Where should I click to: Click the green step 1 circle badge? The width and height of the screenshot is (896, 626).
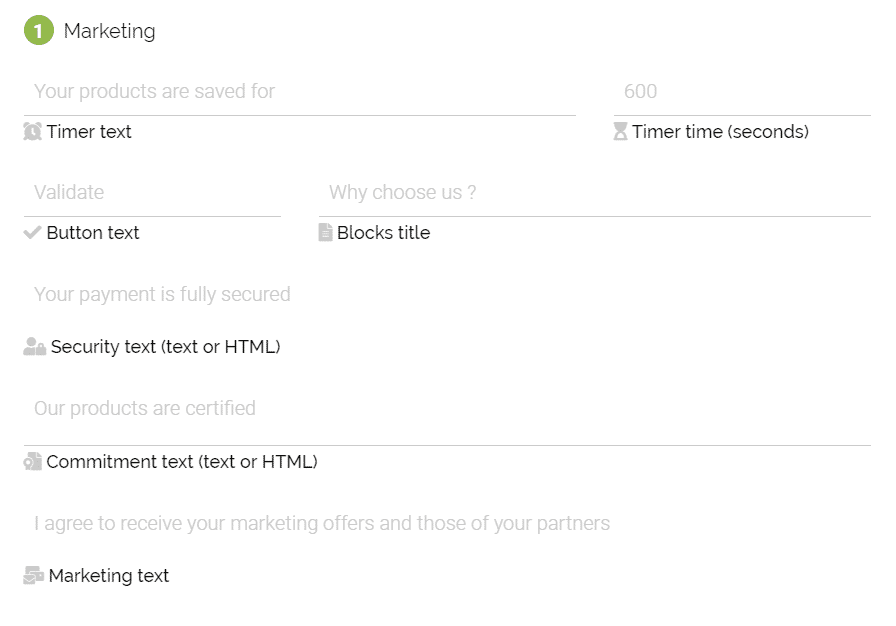click(x=39, y=30)
